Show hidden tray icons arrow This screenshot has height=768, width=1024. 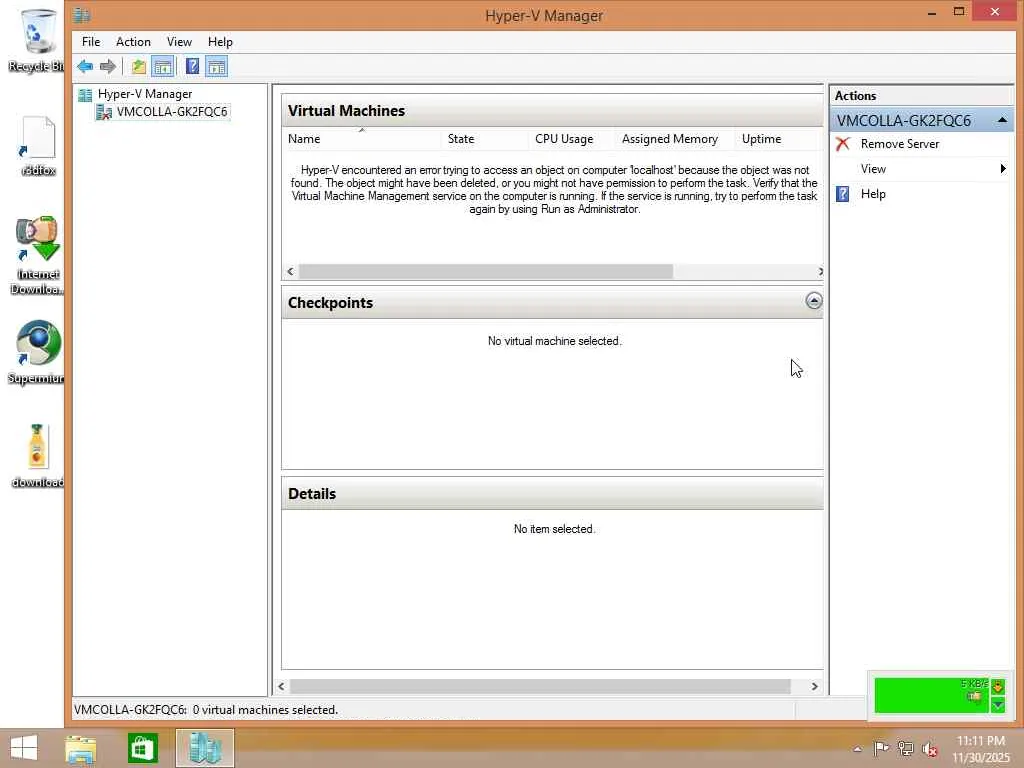(857, 749)
